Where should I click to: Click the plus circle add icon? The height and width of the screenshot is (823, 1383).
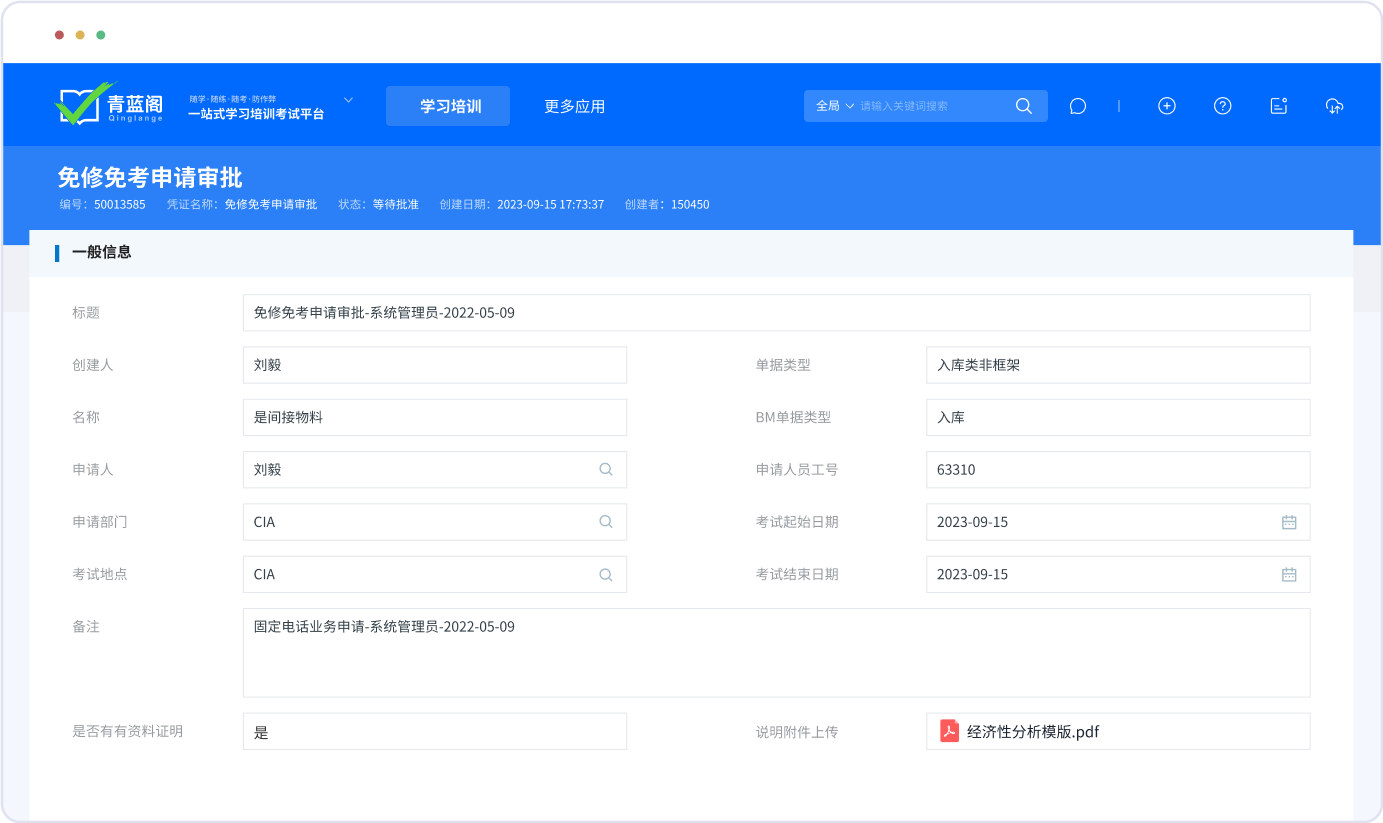(1166, 106)
